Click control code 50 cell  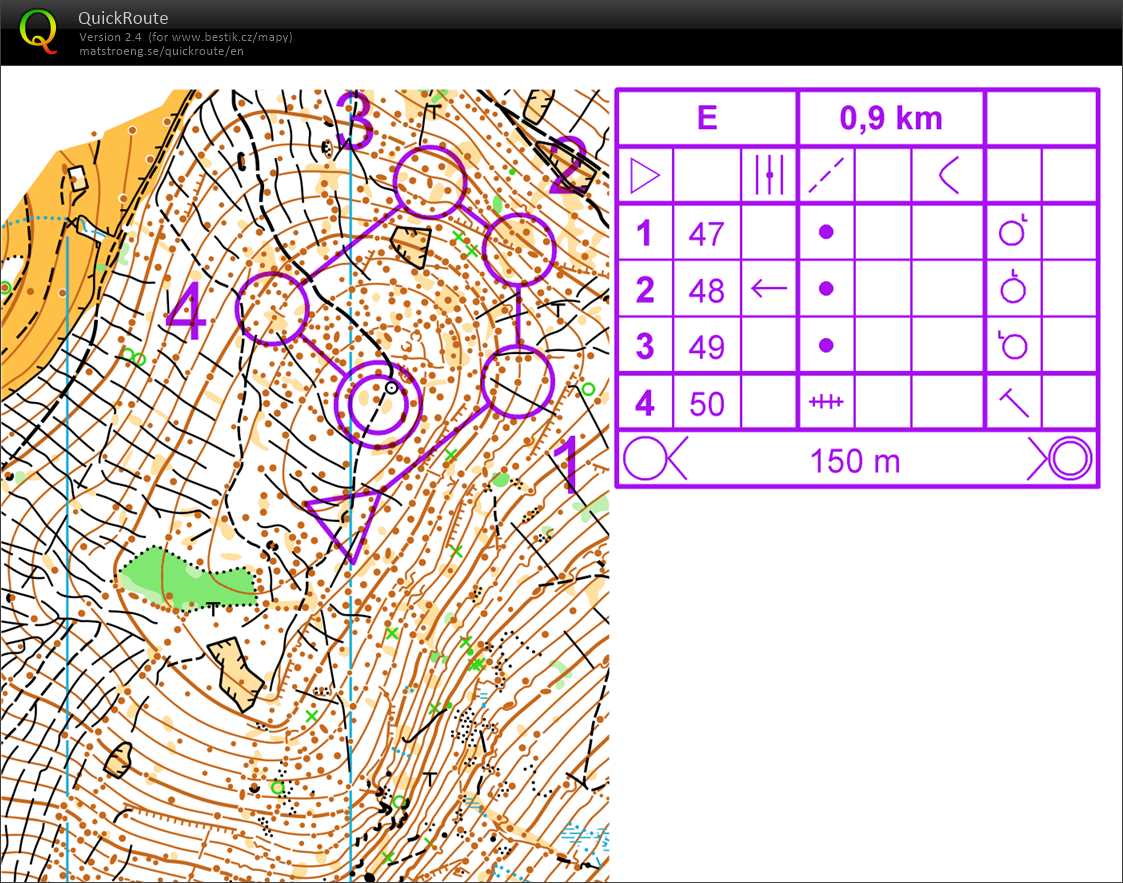click(706, 403)
